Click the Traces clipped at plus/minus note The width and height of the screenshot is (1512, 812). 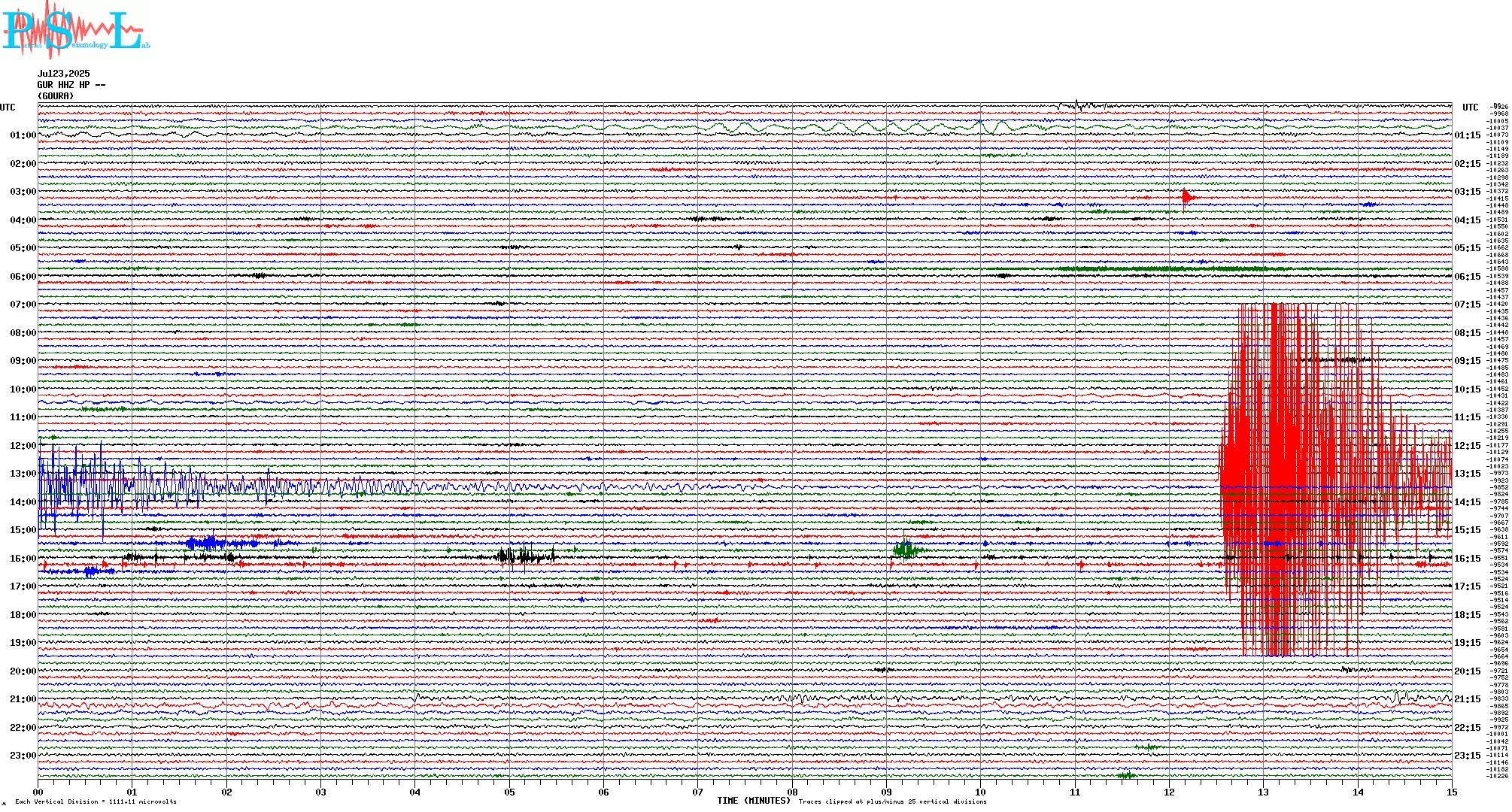pos(893,801)
